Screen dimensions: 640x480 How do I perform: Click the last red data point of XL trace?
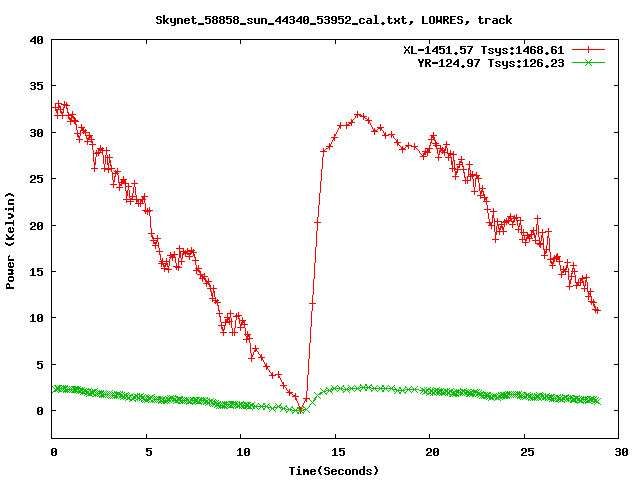coord(597,311)
